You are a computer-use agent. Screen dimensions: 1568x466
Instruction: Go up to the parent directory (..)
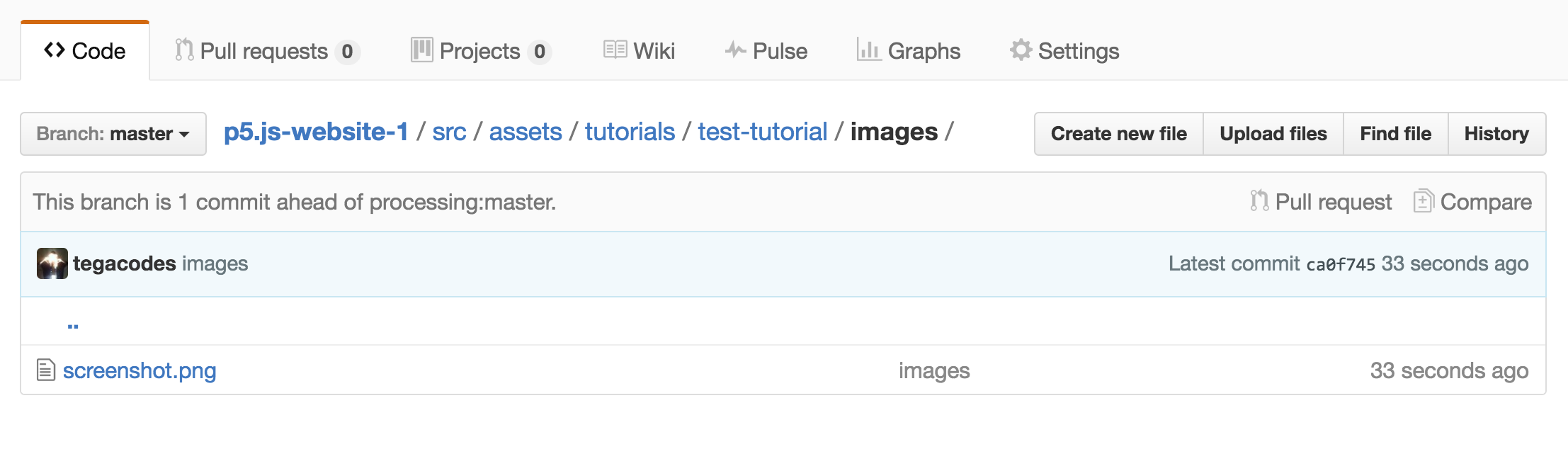click(73, 325)
